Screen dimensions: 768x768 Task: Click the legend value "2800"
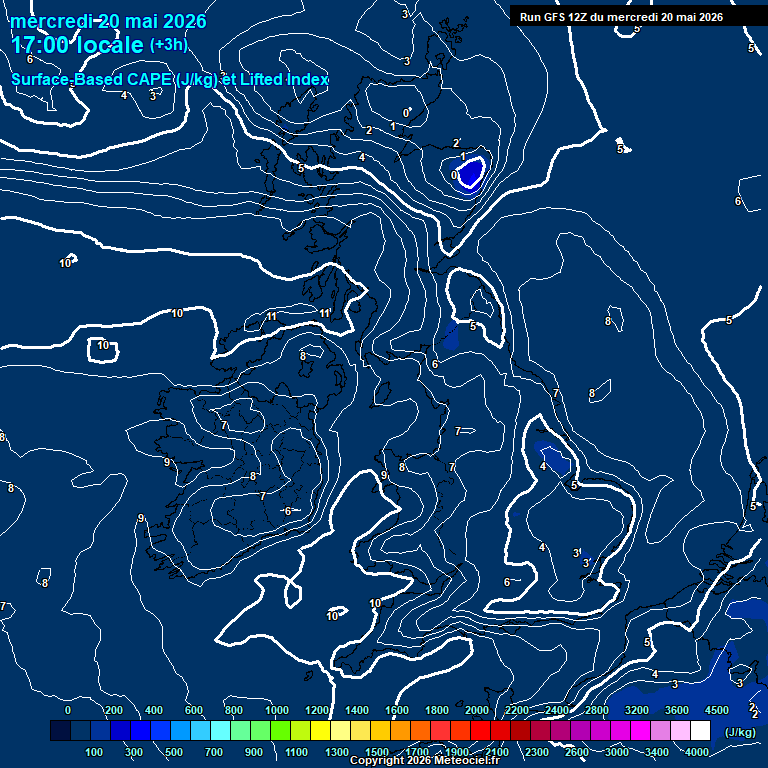point(597,710)
